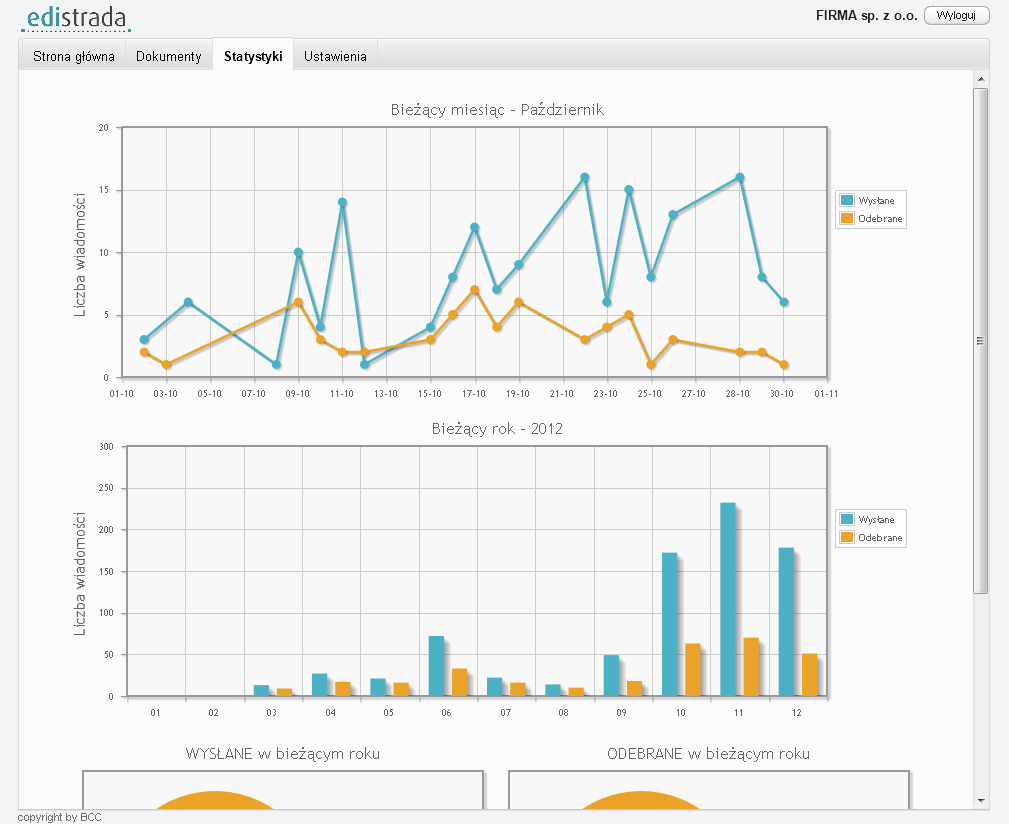
Task: Click the blue Wysłane bar for month 11
Action: pos(728,600)
